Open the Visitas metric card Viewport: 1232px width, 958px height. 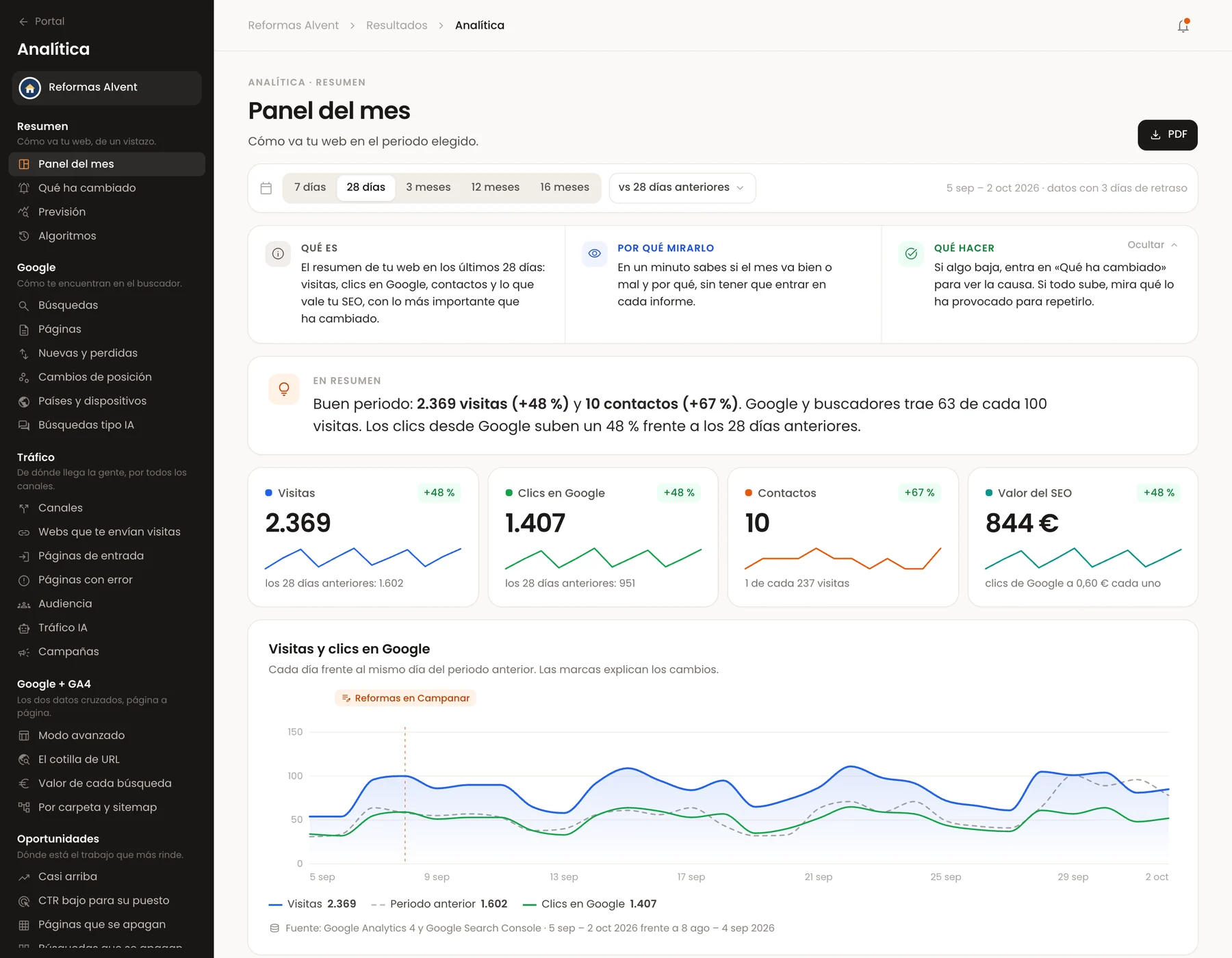click(363, 537)
